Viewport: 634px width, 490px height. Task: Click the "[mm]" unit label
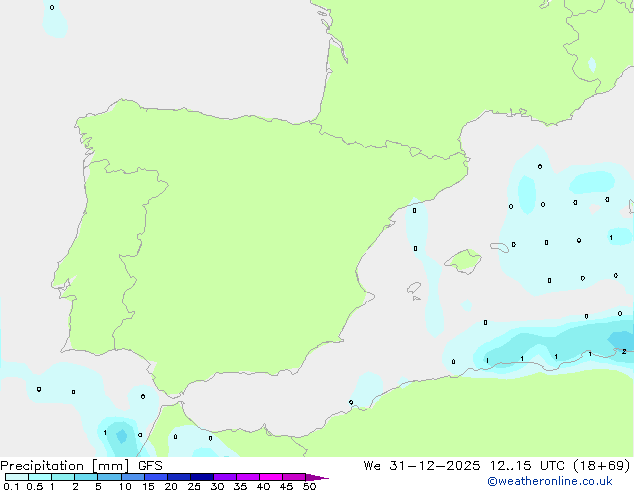coord(111,466)
